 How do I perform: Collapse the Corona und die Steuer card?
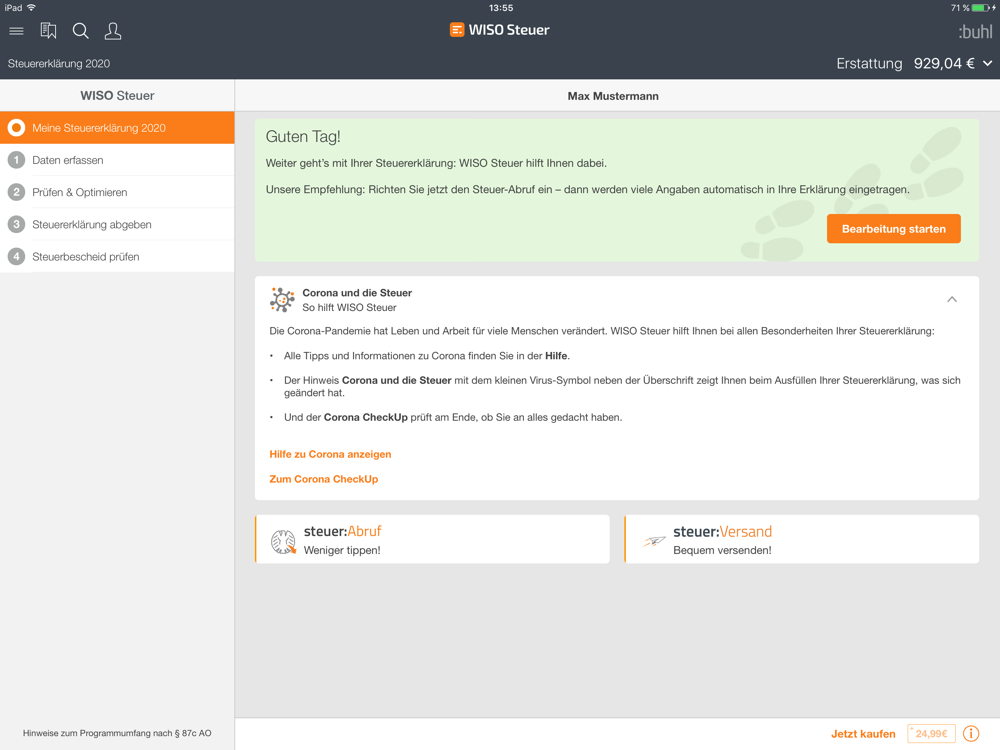click(x=952, y=299)
